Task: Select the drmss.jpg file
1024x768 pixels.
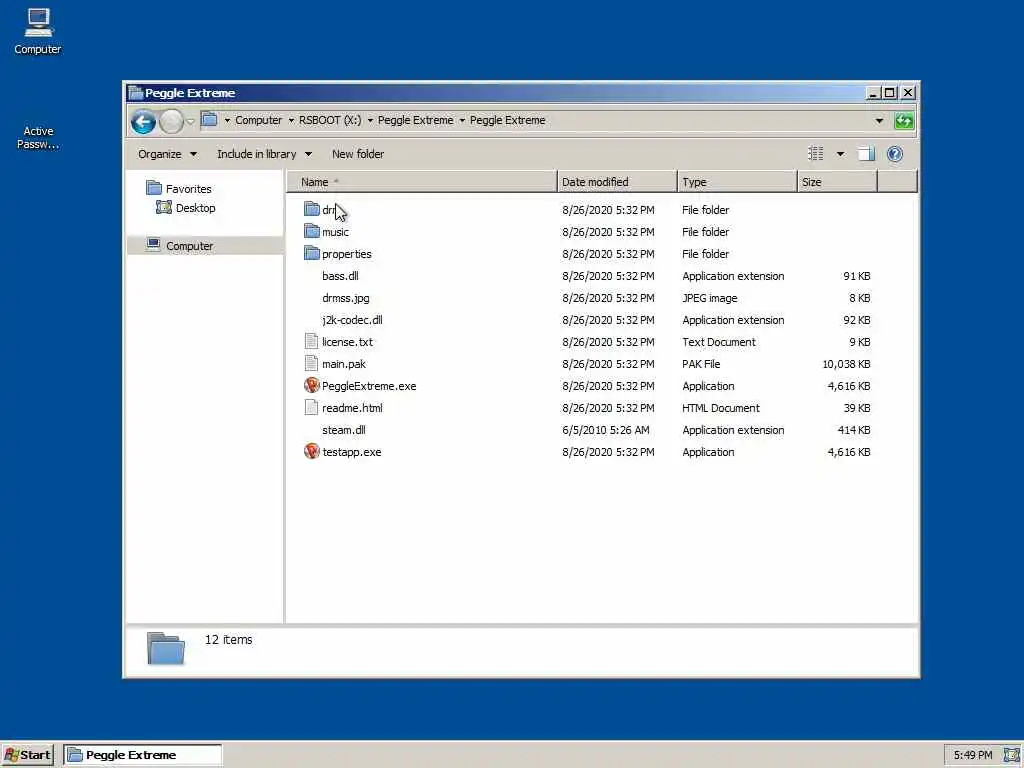Action: coord(345,298)
